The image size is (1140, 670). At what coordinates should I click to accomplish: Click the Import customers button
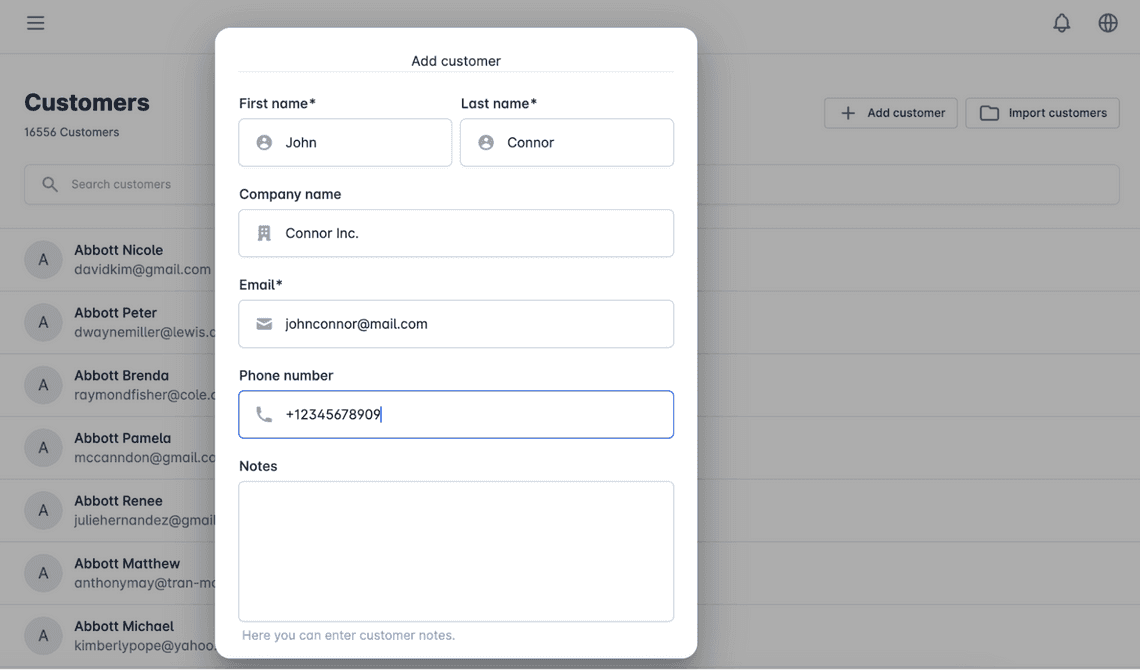coord(1043,113)
